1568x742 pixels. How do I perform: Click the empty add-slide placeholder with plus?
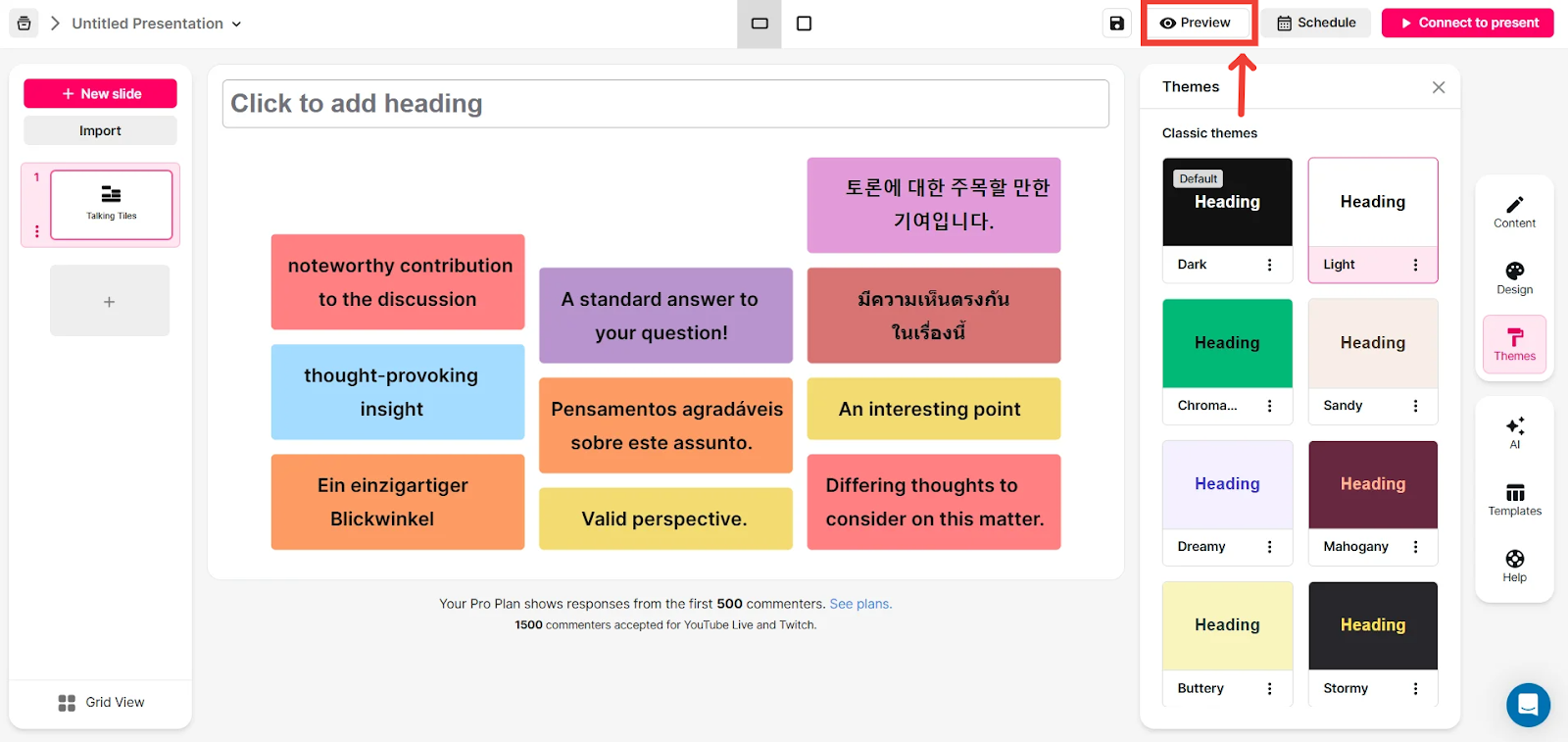110,301
